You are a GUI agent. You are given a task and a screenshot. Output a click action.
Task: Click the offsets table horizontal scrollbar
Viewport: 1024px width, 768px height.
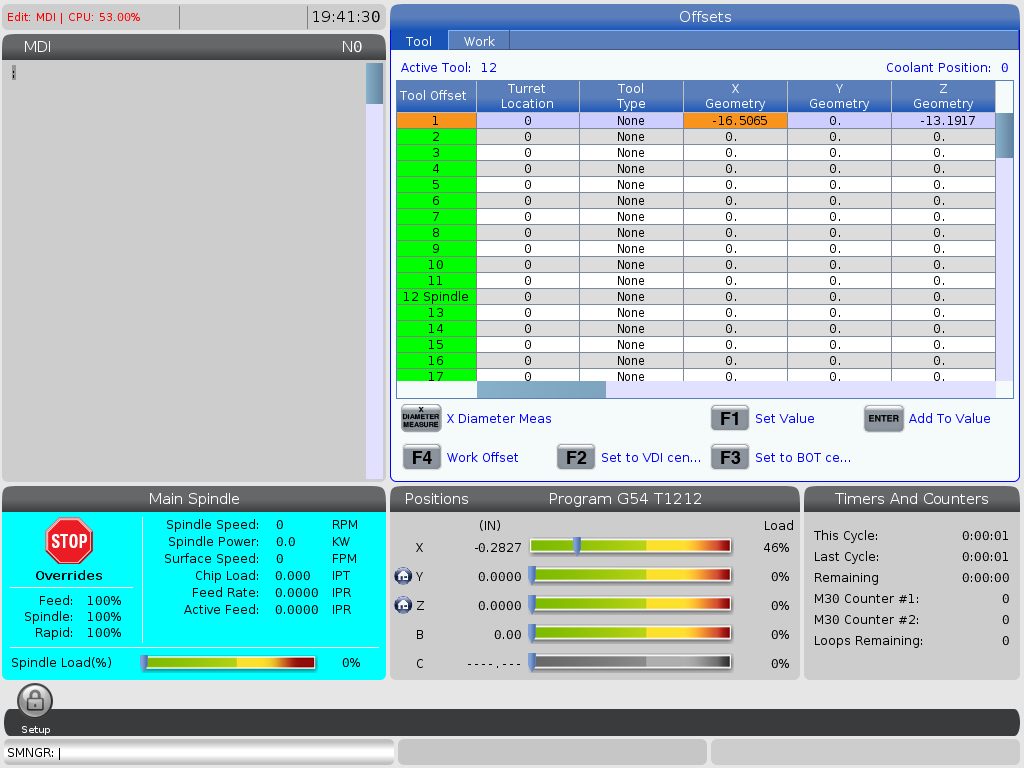coord(736,389)
